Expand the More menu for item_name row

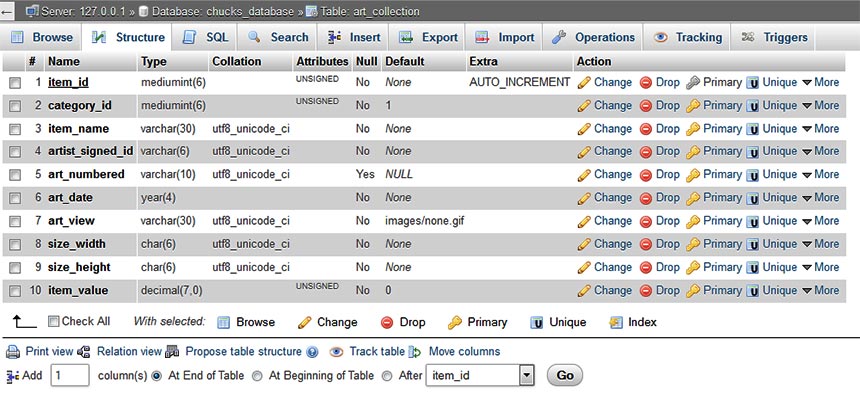[821, 129]
